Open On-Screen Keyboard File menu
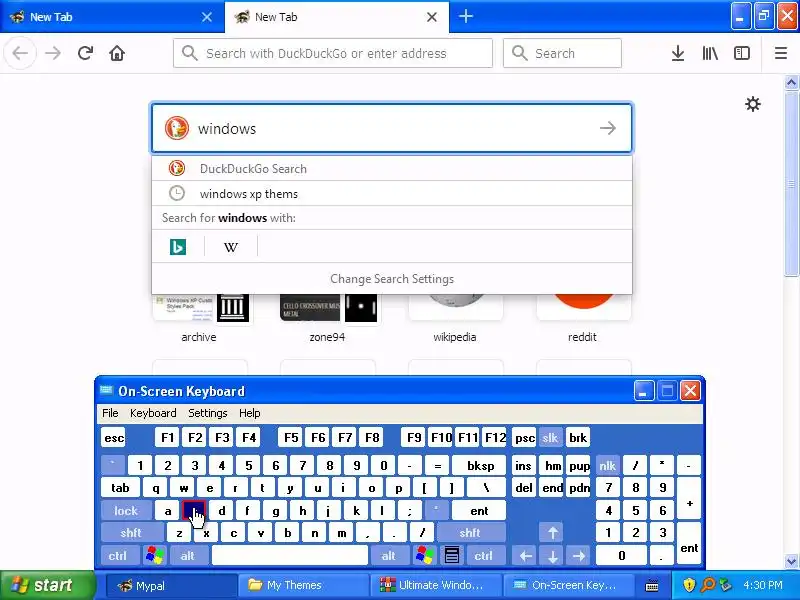The width and height of the screenshot is (800, 600). (x=110, y=413)
